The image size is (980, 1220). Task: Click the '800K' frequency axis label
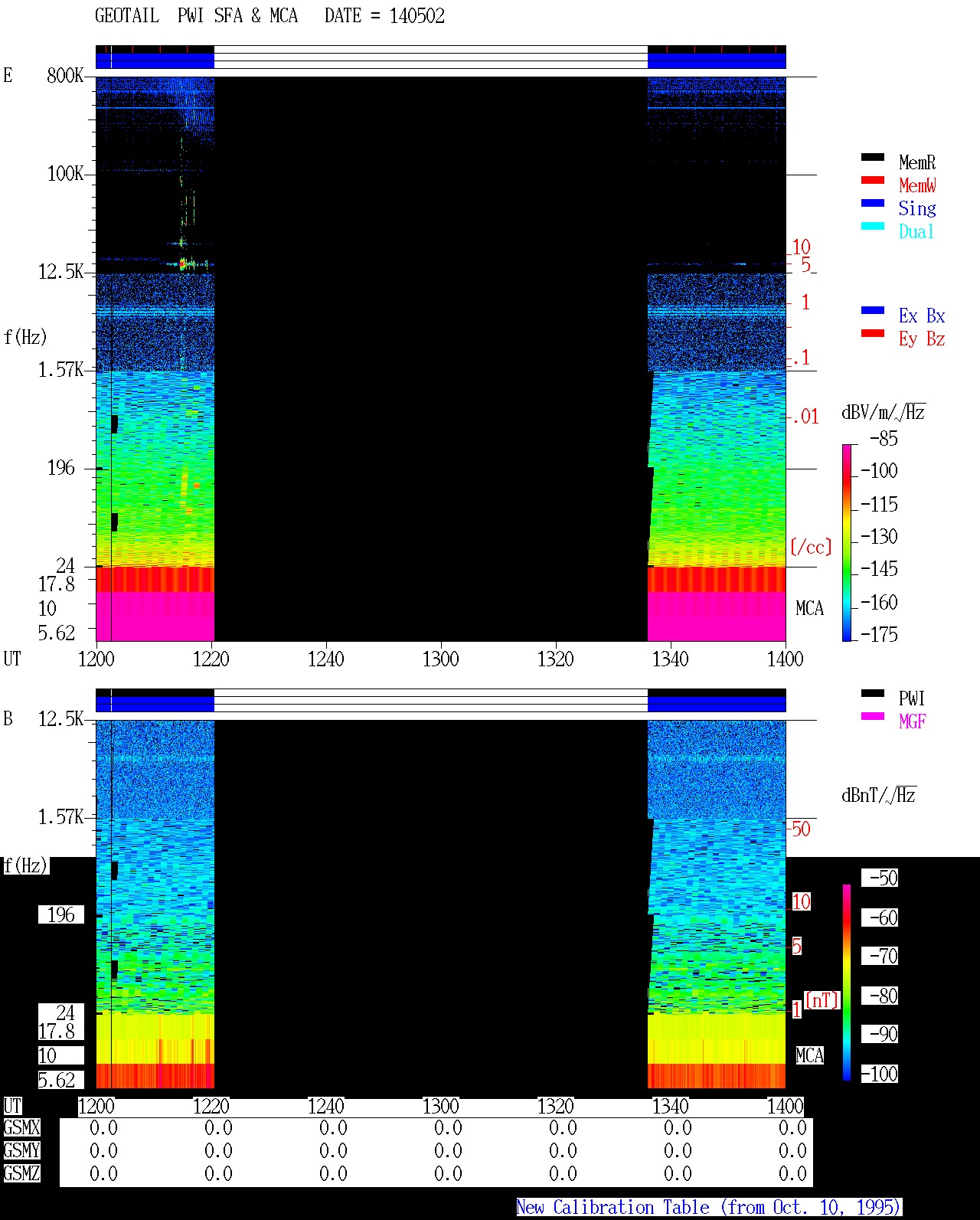coord(65,76)
